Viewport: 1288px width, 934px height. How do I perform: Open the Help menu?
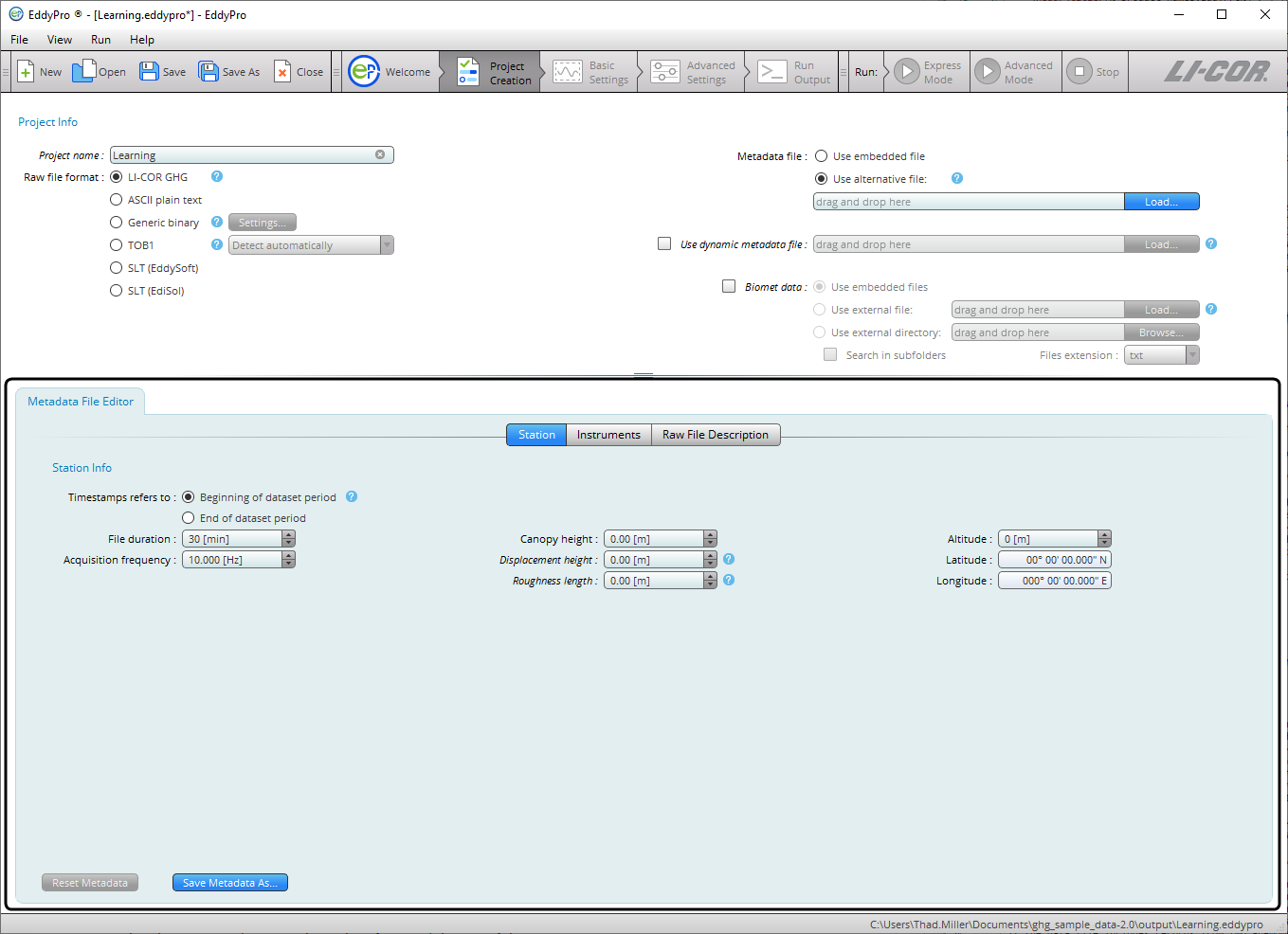[142, 40]
